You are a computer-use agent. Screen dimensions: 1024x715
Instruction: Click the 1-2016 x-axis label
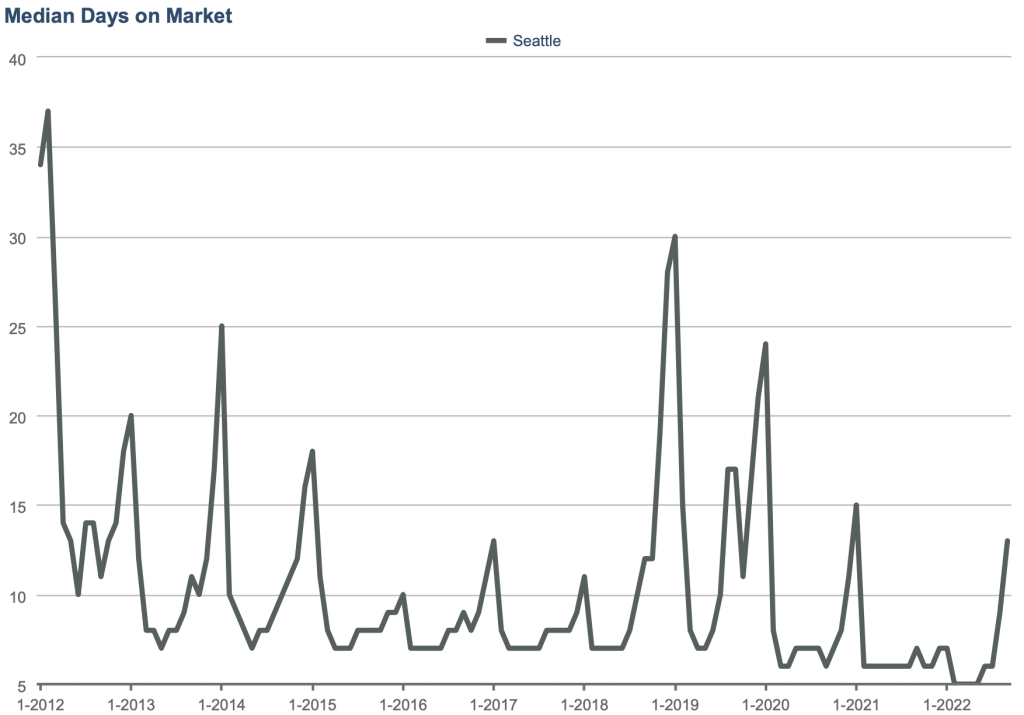[403, 703]
